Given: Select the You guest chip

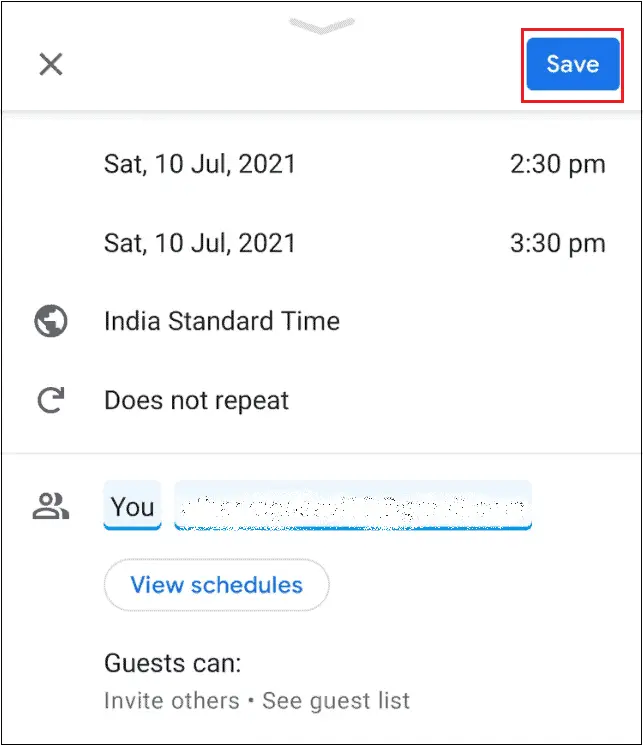Looking at the screenshot, I should pyautogui.click(x=132, y=507).
